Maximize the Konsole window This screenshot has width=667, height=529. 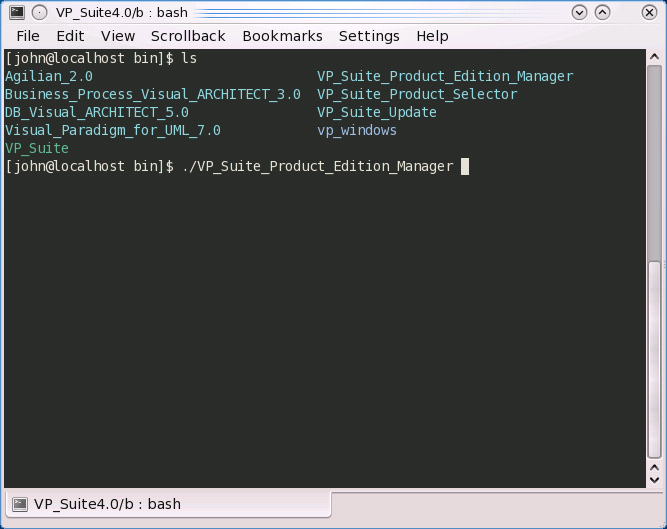pos(602,13)
